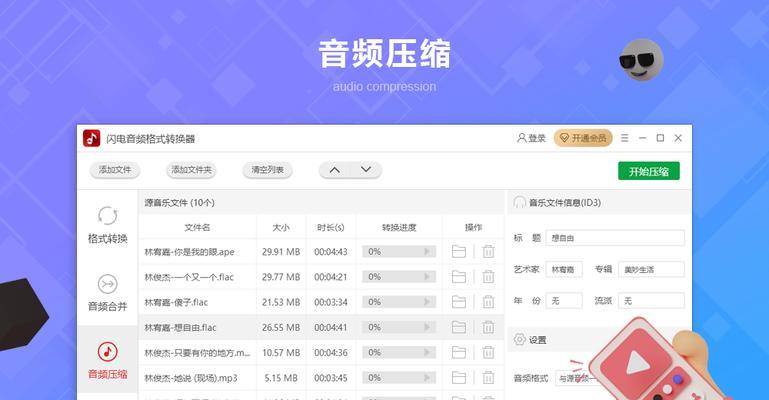Click the 格式转换 circular arrows icon

click(x=107, y=216)
